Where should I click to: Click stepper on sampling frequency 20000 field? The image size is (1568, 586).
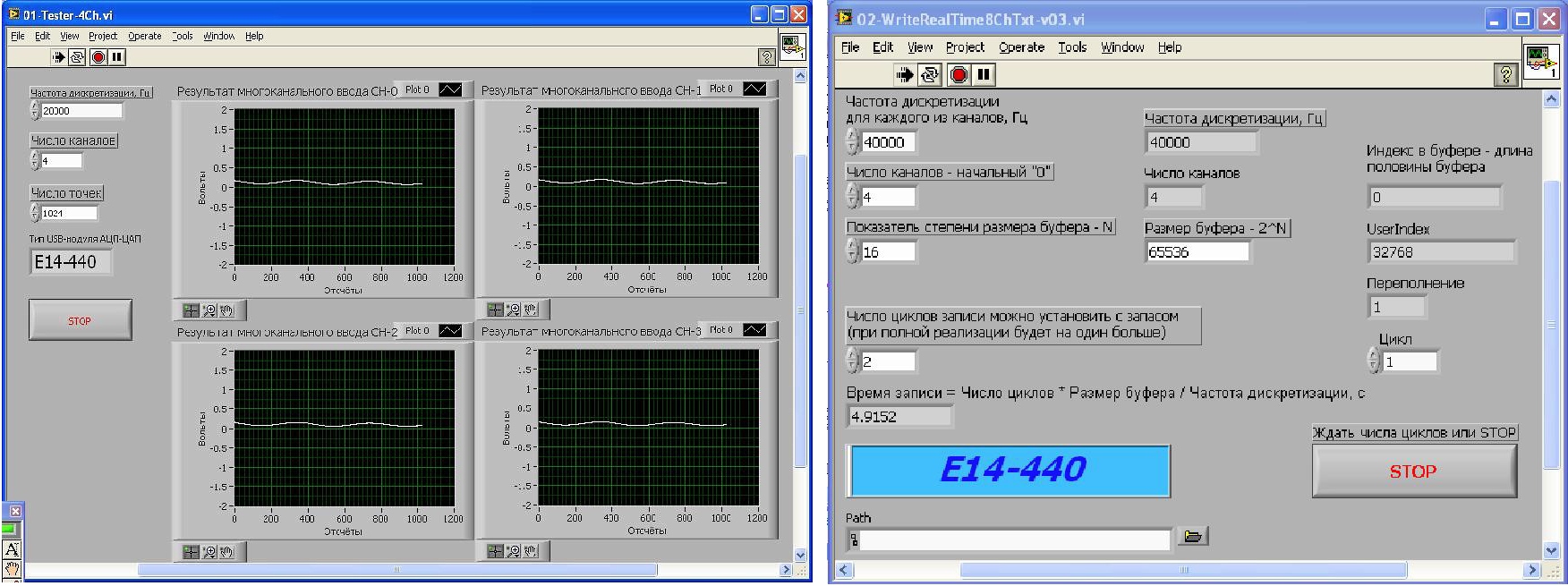[x=35, y=110]
